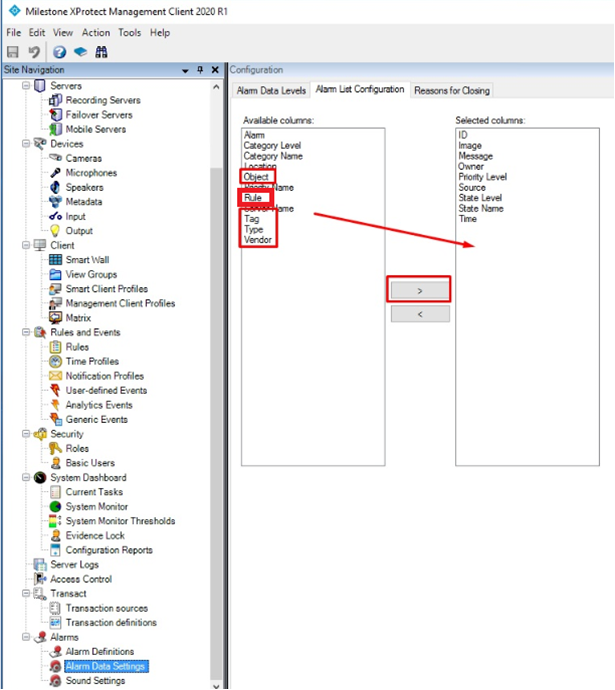Click the remove column '<' button

click(x=420, y=314)
